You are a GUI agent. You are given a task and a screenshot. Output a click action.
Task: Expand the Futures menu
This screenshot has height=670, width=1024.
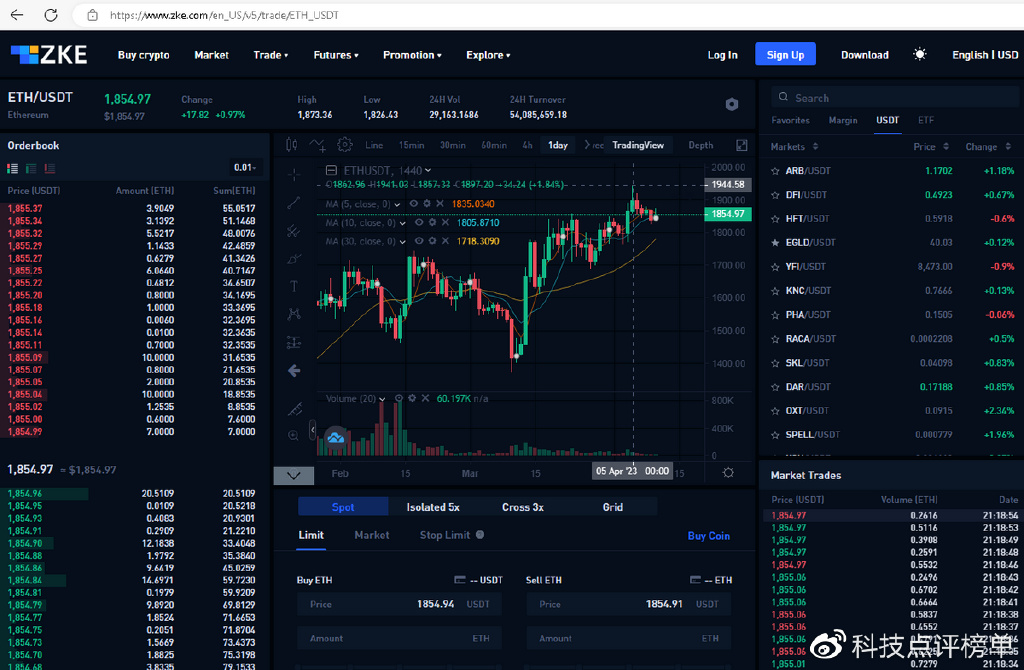335,55
